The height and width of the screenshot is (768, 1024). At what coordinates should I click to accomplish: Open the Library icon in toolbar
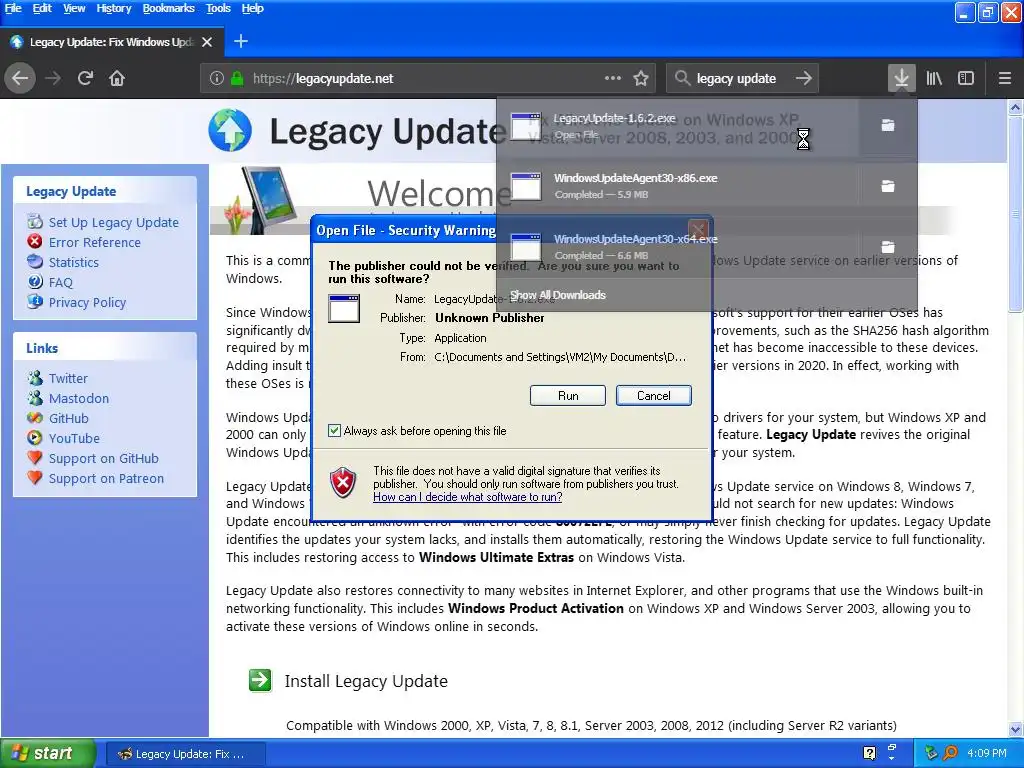934,78
